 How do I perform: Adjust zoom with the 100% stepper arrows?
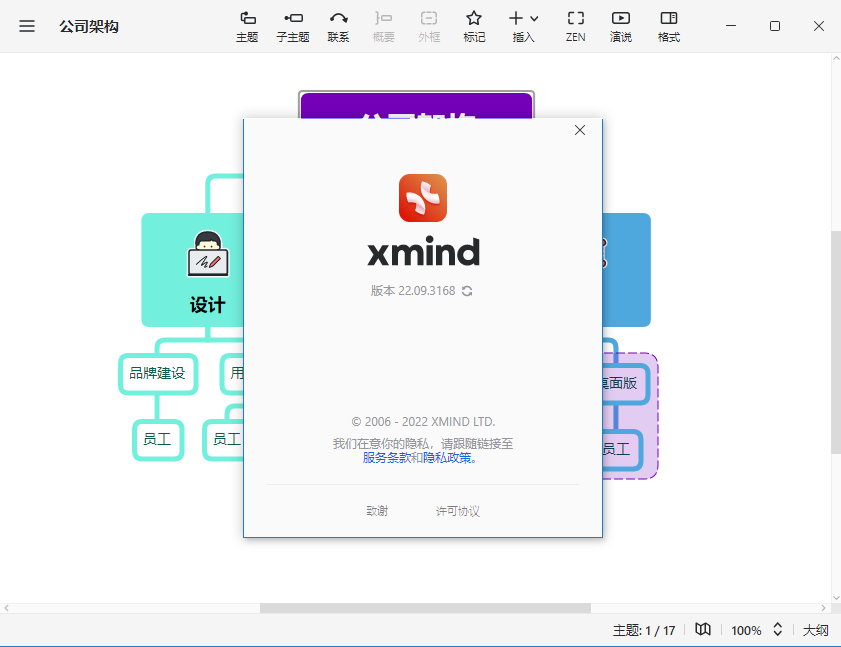778,629
